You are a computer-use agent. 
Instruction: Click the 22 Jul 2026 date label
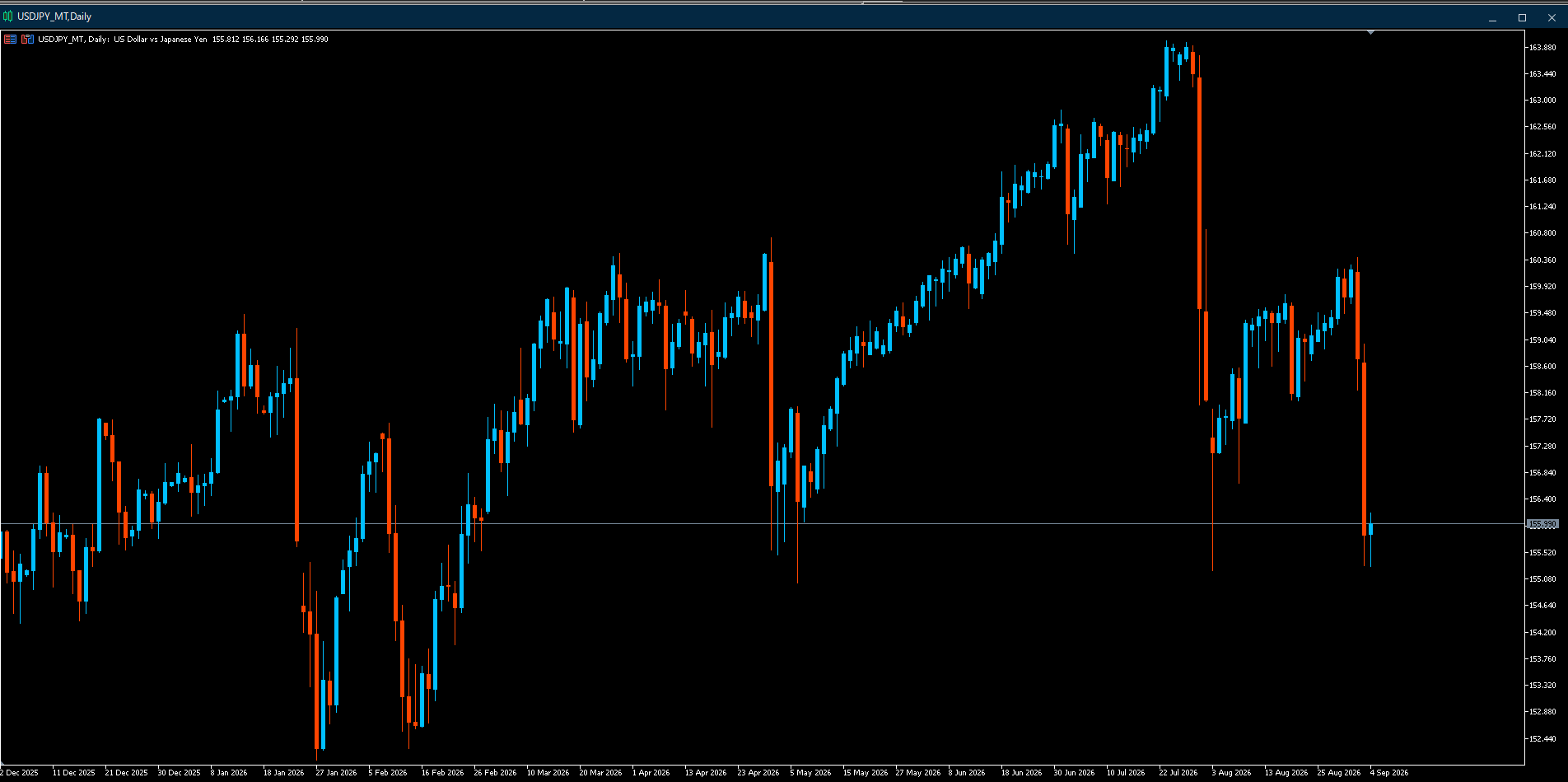(1178, 773)
